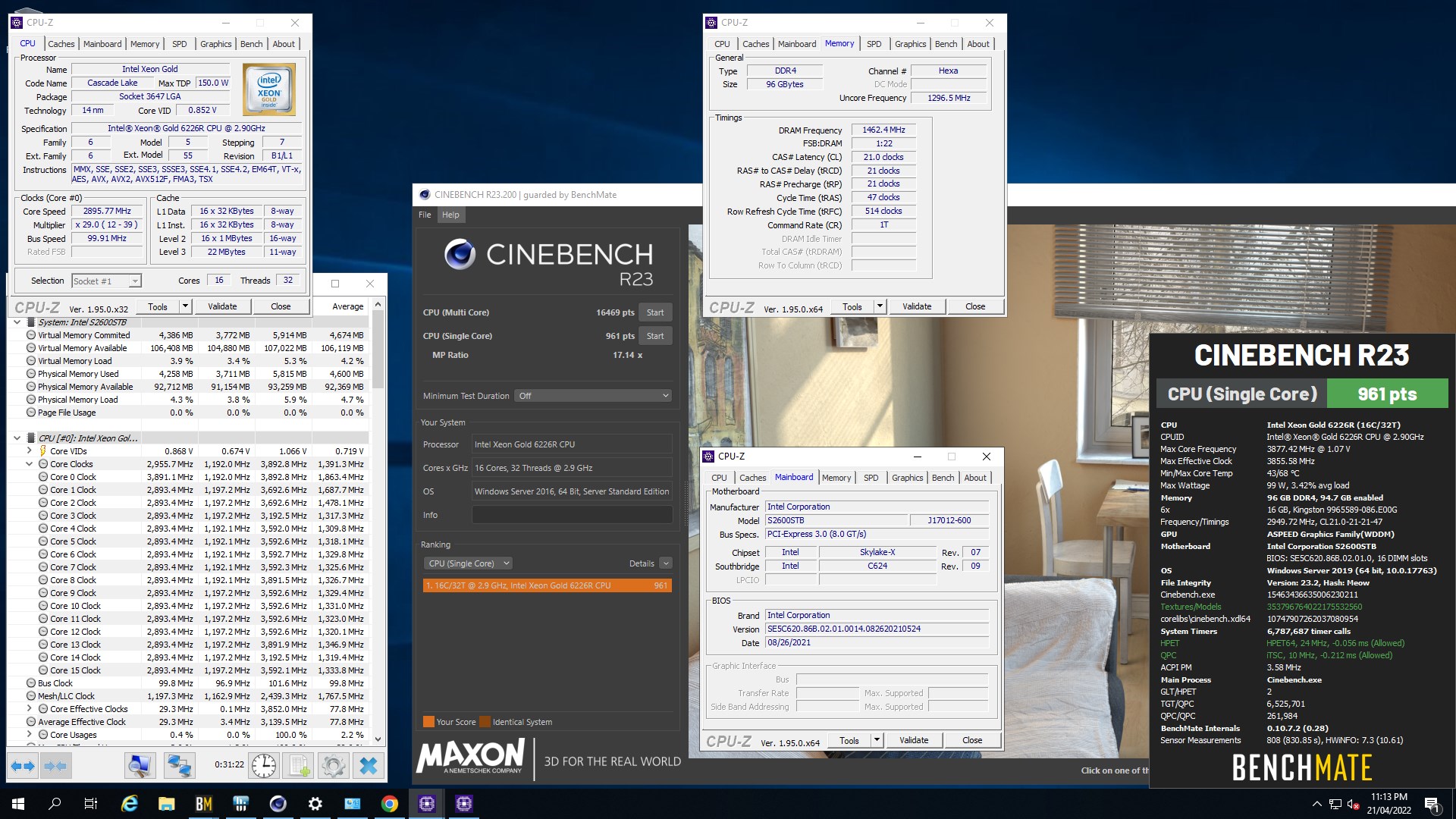Click Tools button in CPU-Z Mainboard window
Image resolution: width=1456 pixels, height=819 pixels.
click(x=849, y=740)
